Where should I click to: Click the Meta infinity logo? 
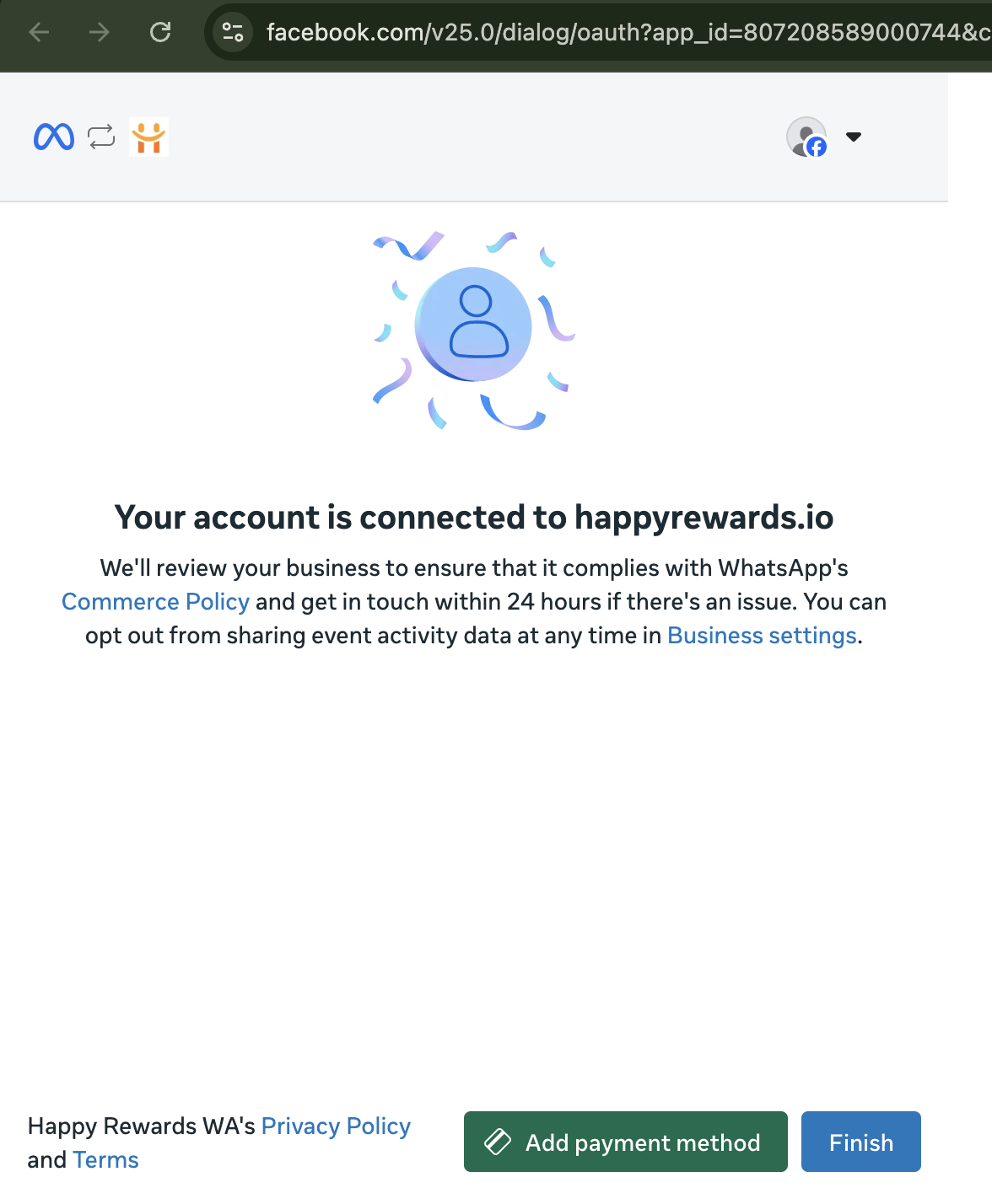pos(54,137)
